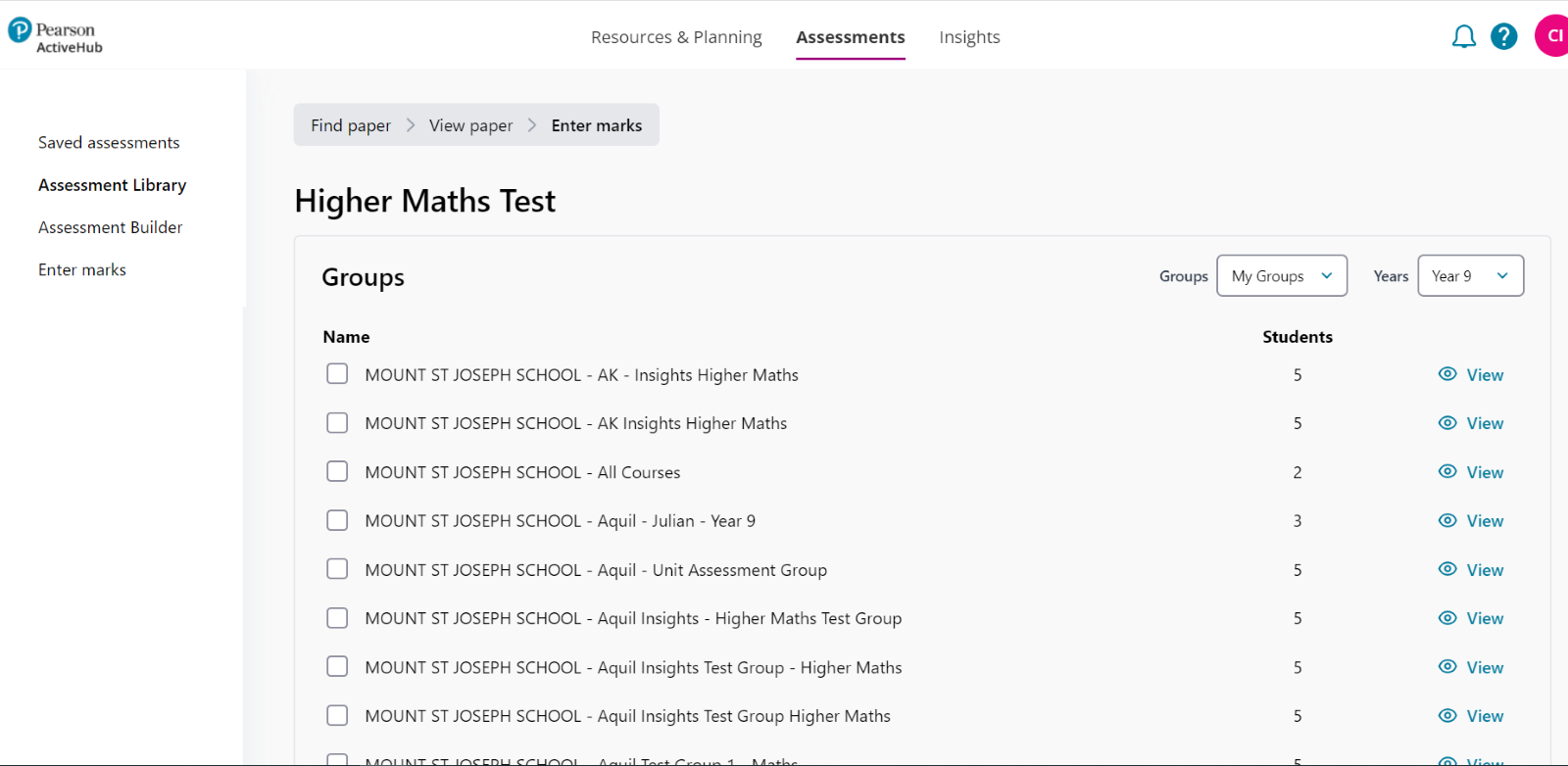
Task: Click student count 2 for All Courses
Action: [x=1298, y=472]
